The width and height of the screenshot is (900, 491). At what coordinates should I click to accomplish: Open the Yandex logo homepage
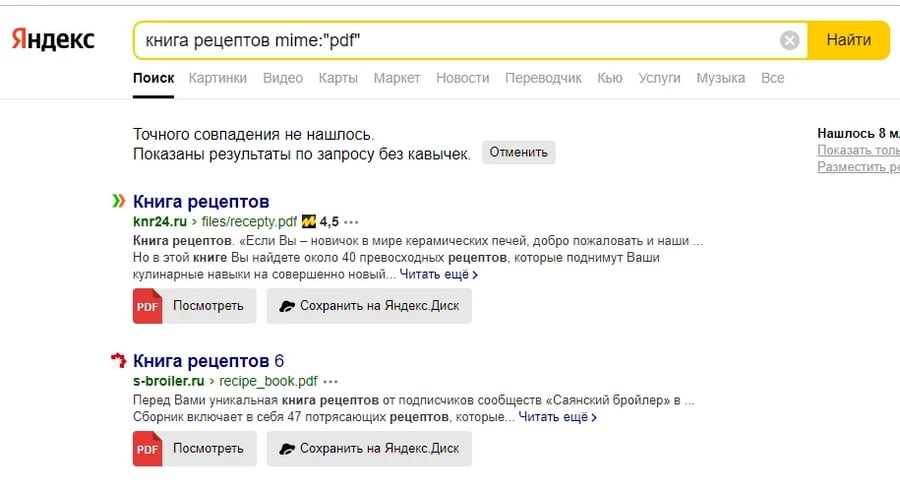pyautogui.click(x=53, y=40)
